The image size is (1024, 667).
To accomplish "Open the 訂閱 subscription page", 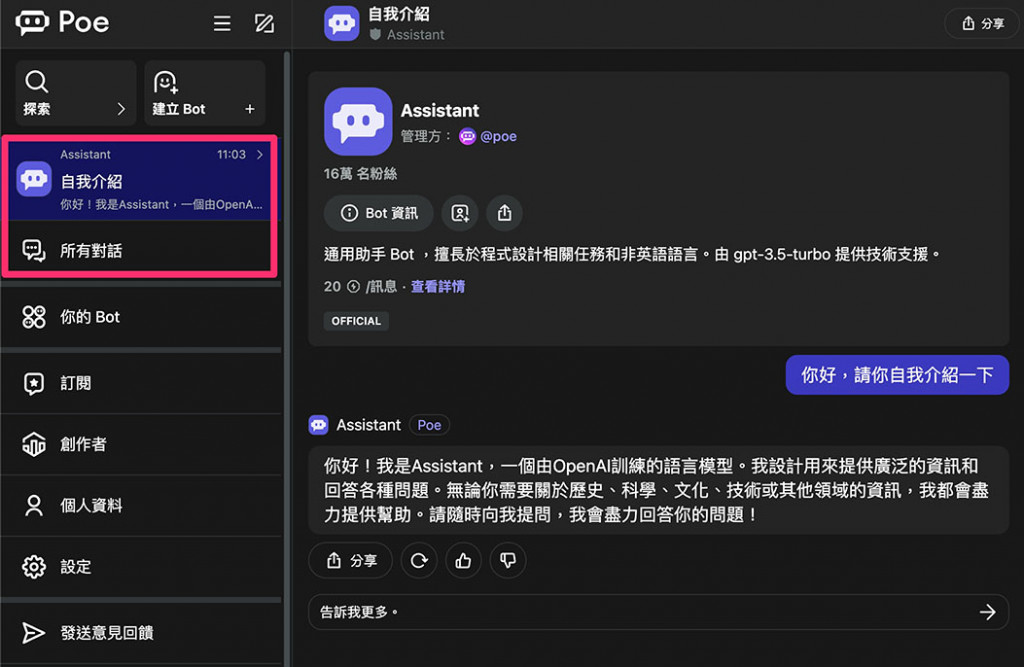I will 141,383.
